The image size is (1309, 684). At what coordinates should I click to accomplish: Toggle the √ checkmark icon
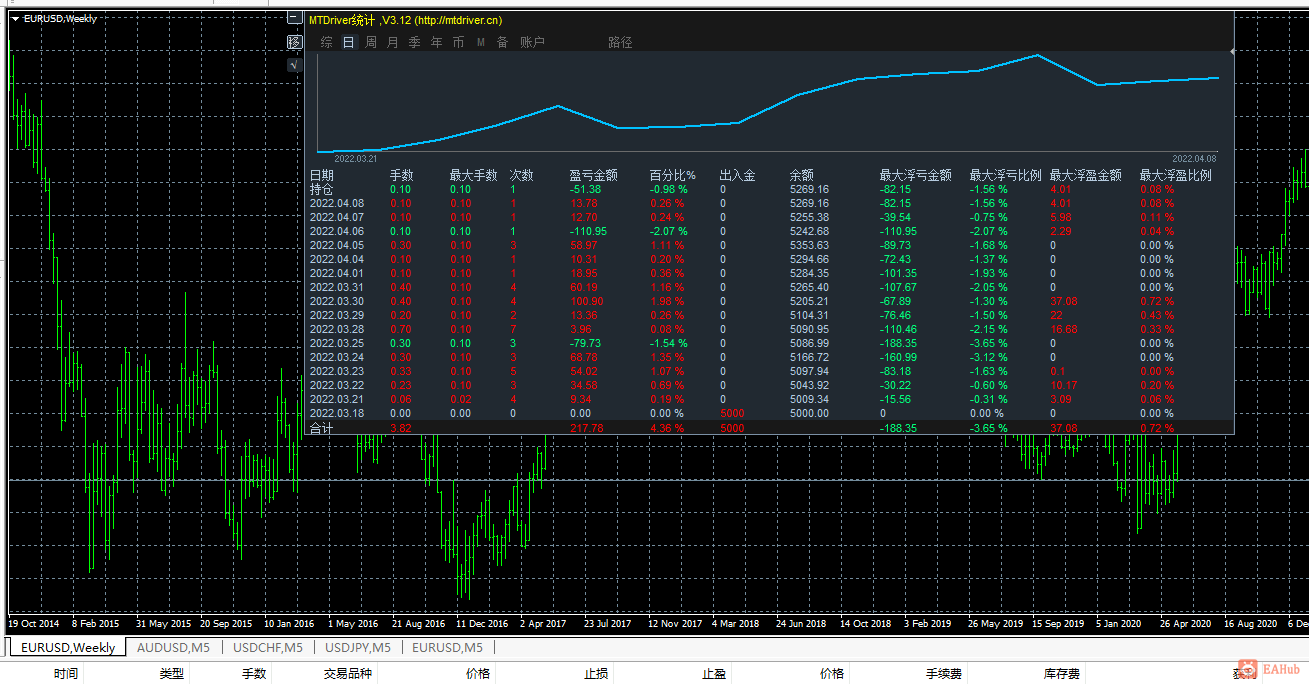(294, 65)
